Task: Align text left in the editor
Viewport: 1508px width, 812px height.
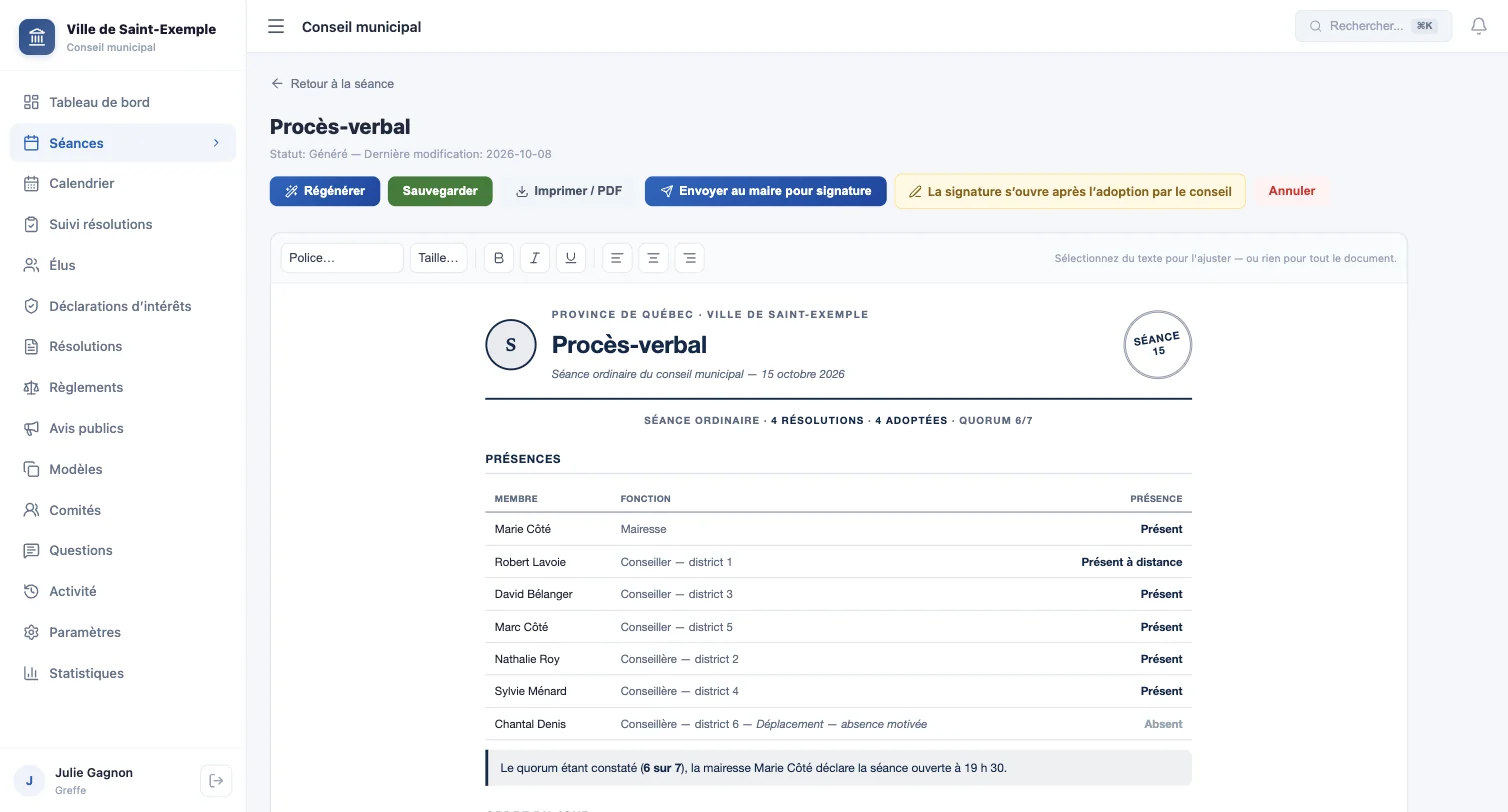Action: coord(618,258)
